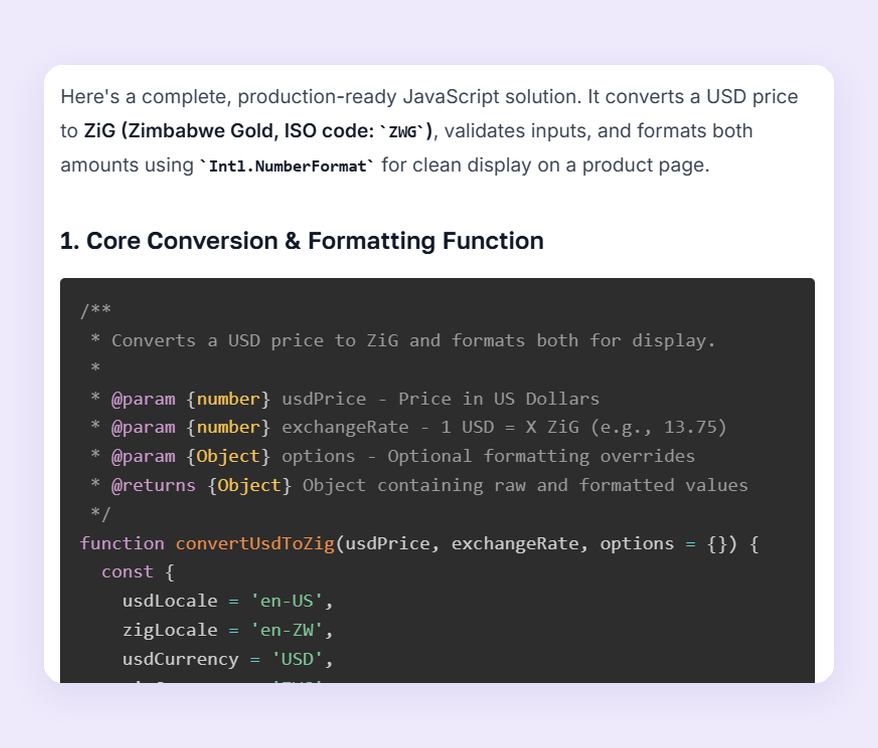
Task: Click the "const {" line in code
Action: coord(138,572)
